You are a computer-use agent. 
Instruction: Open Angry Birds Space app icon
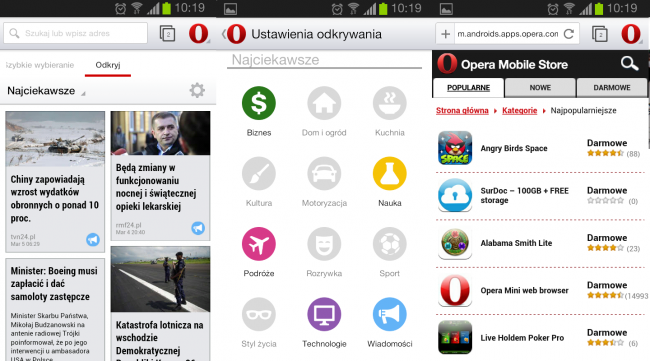coord(455,148)
